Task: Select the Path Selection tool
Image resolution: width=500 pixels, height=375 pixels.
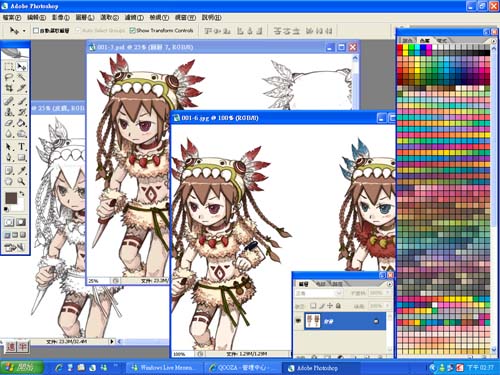Action: (x=9, y=147)
